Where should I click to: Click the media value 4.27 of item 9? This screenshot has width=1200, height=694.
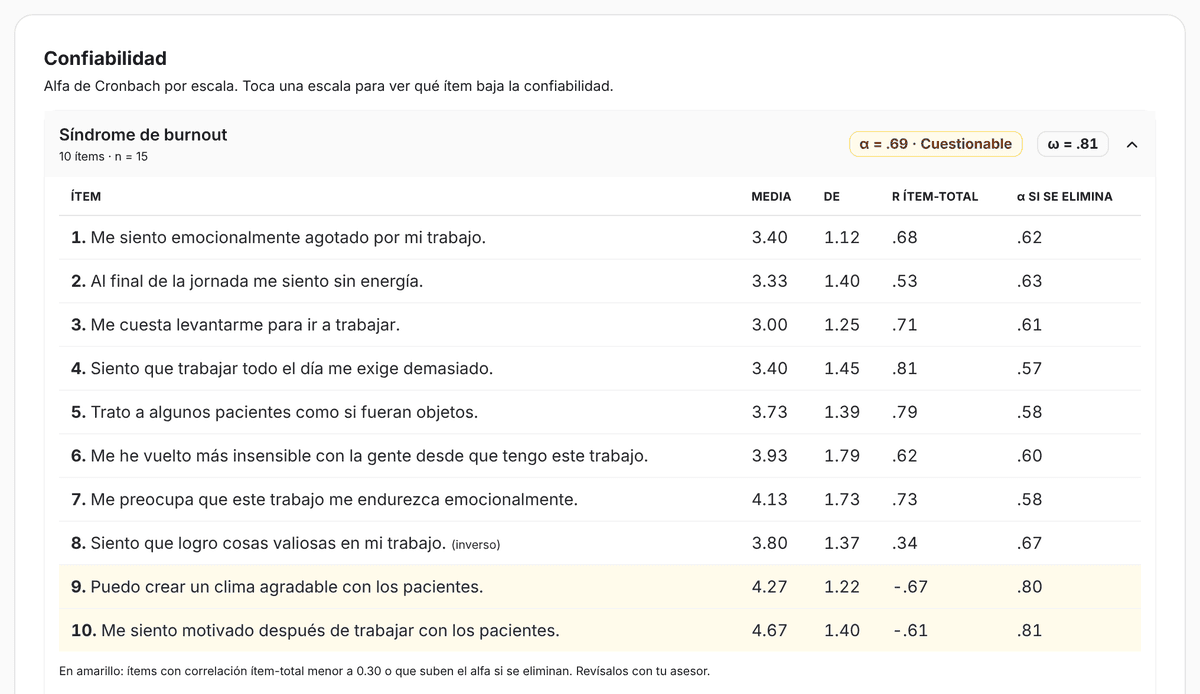click(x=770, y=587)
